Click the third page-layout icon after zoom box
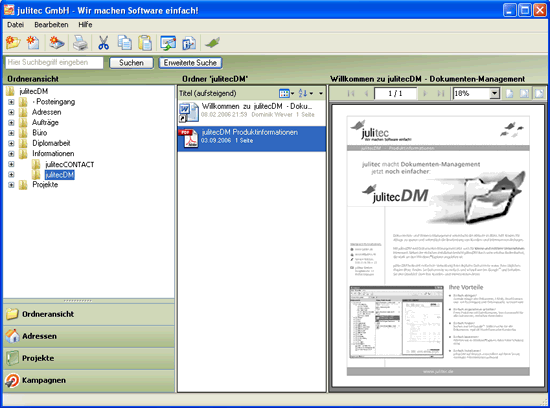 click(539, 93)
